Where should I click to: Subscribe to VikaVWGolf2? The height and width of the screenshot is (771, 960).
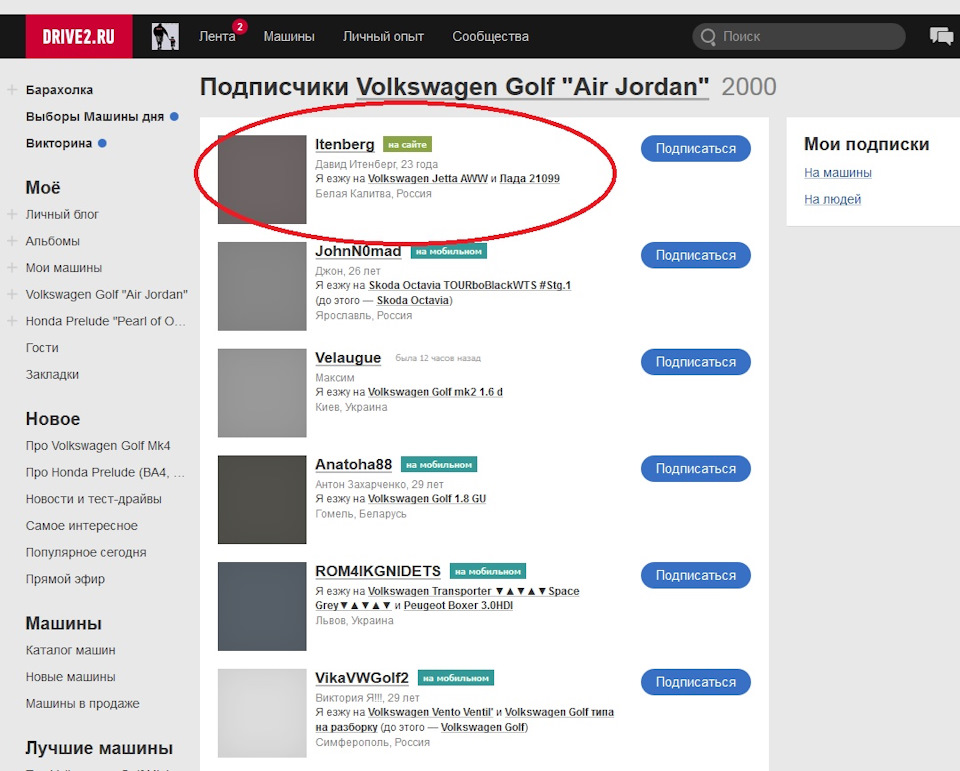point(696,682)
